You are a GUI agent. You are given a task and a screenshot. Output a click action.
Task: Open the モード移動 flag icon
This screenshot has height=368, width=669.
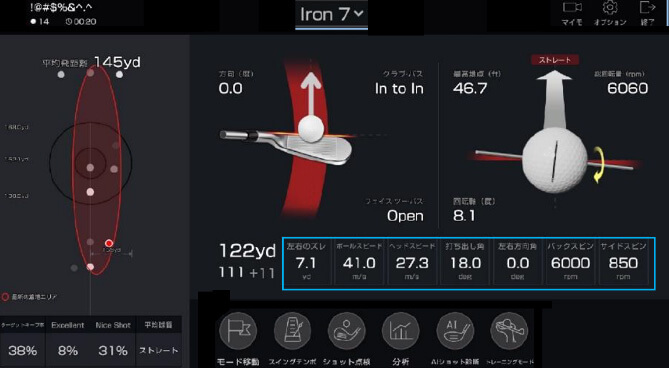click(238, 331)
